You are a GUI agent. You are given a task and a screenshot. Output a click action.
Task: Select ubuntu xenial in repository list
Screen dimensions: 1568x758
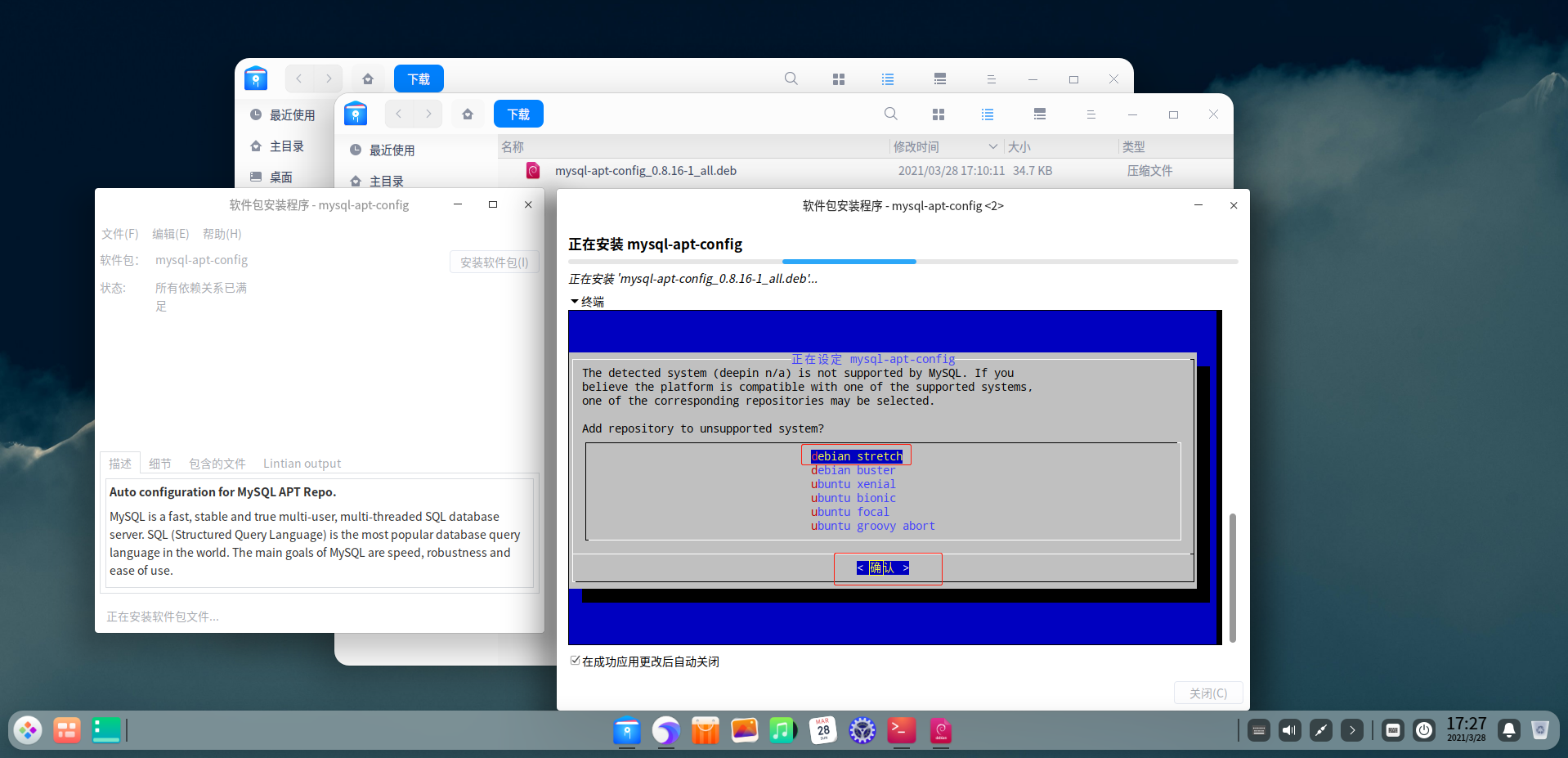[x=853, y=484]
